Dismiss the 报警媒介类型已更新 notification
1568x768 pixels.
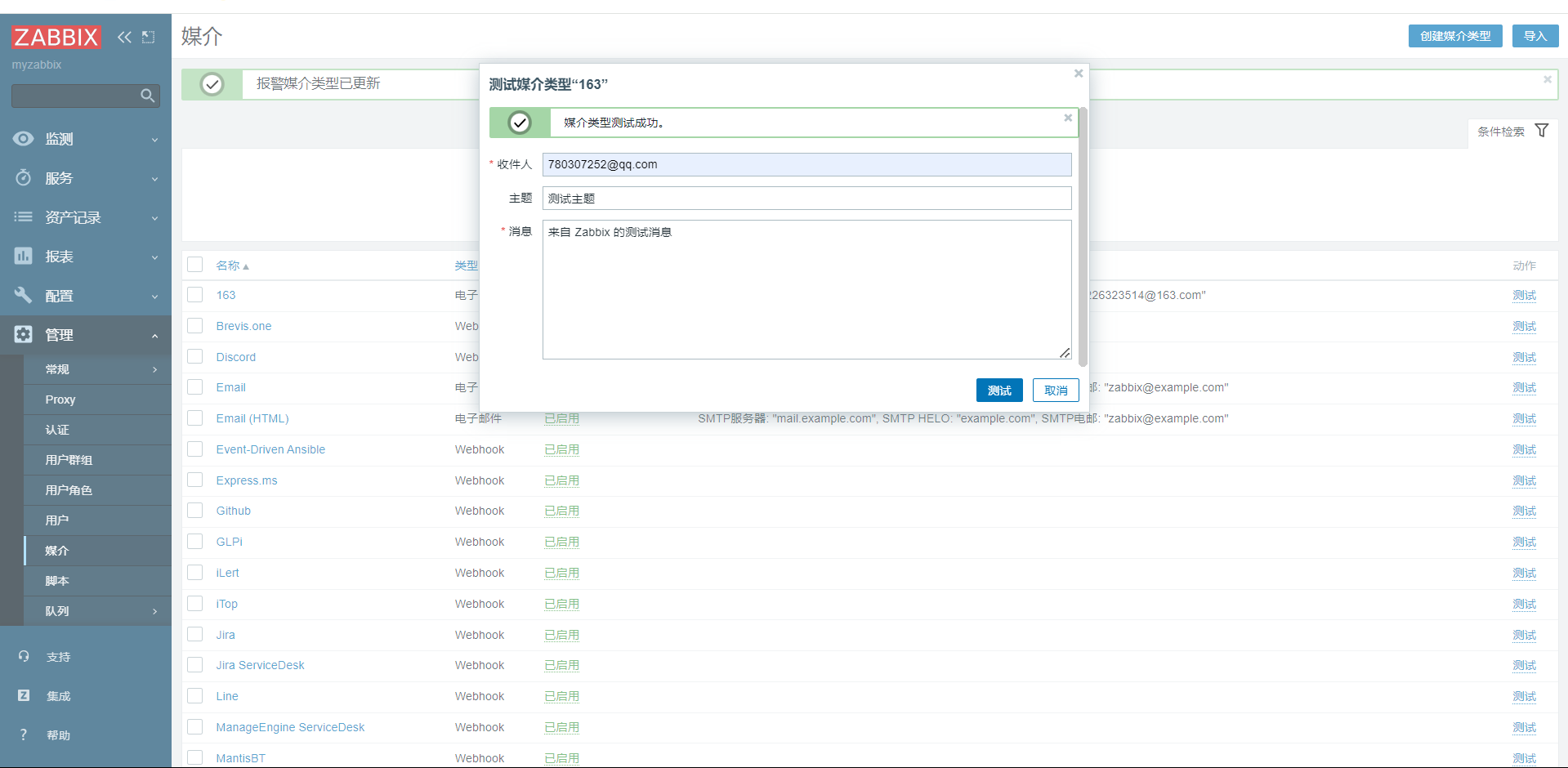pyautogui.click(x=1548, y=79)
